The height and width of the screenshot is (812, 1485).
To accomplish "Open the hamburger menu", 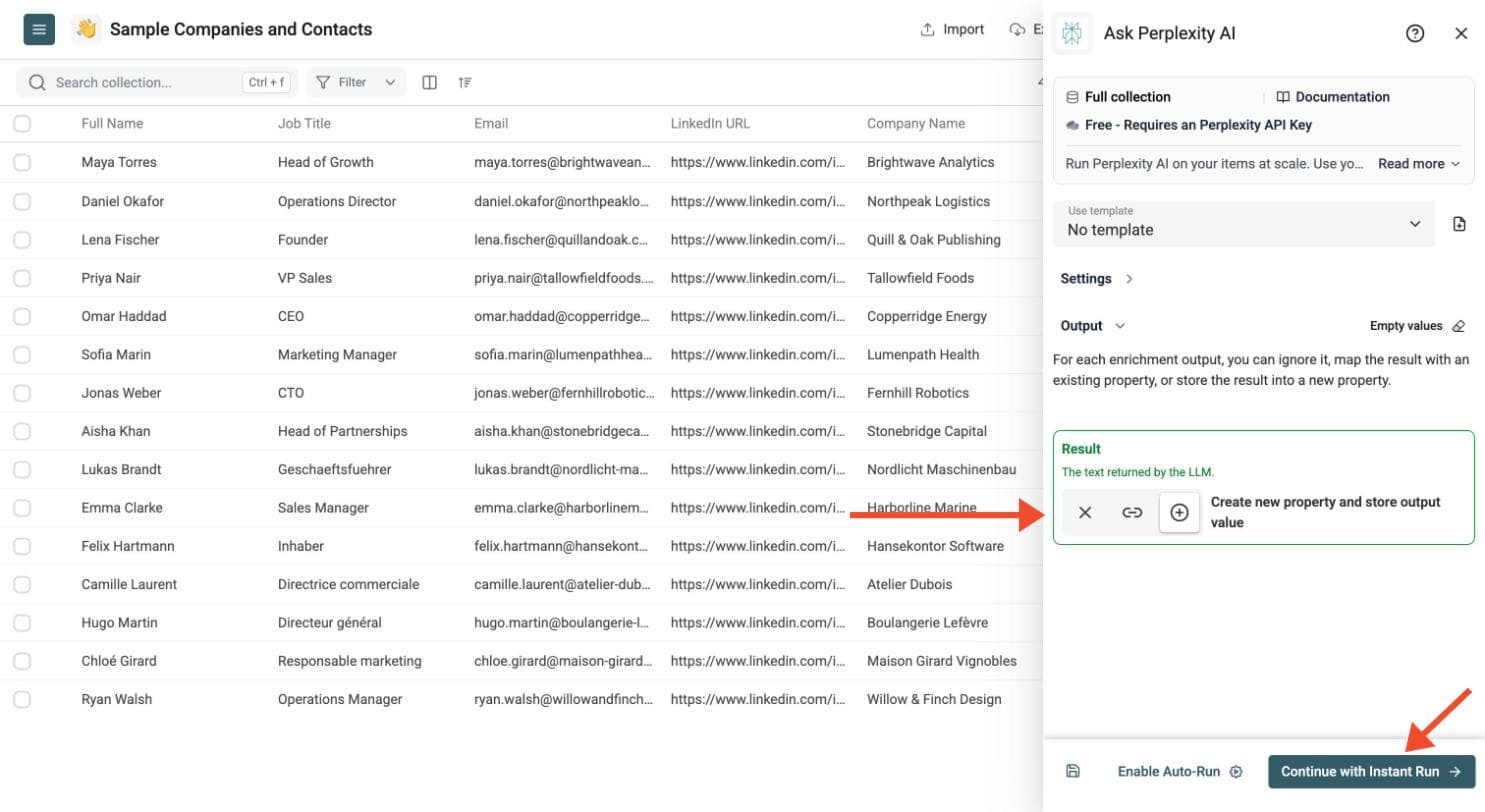I will click(39, 29).
